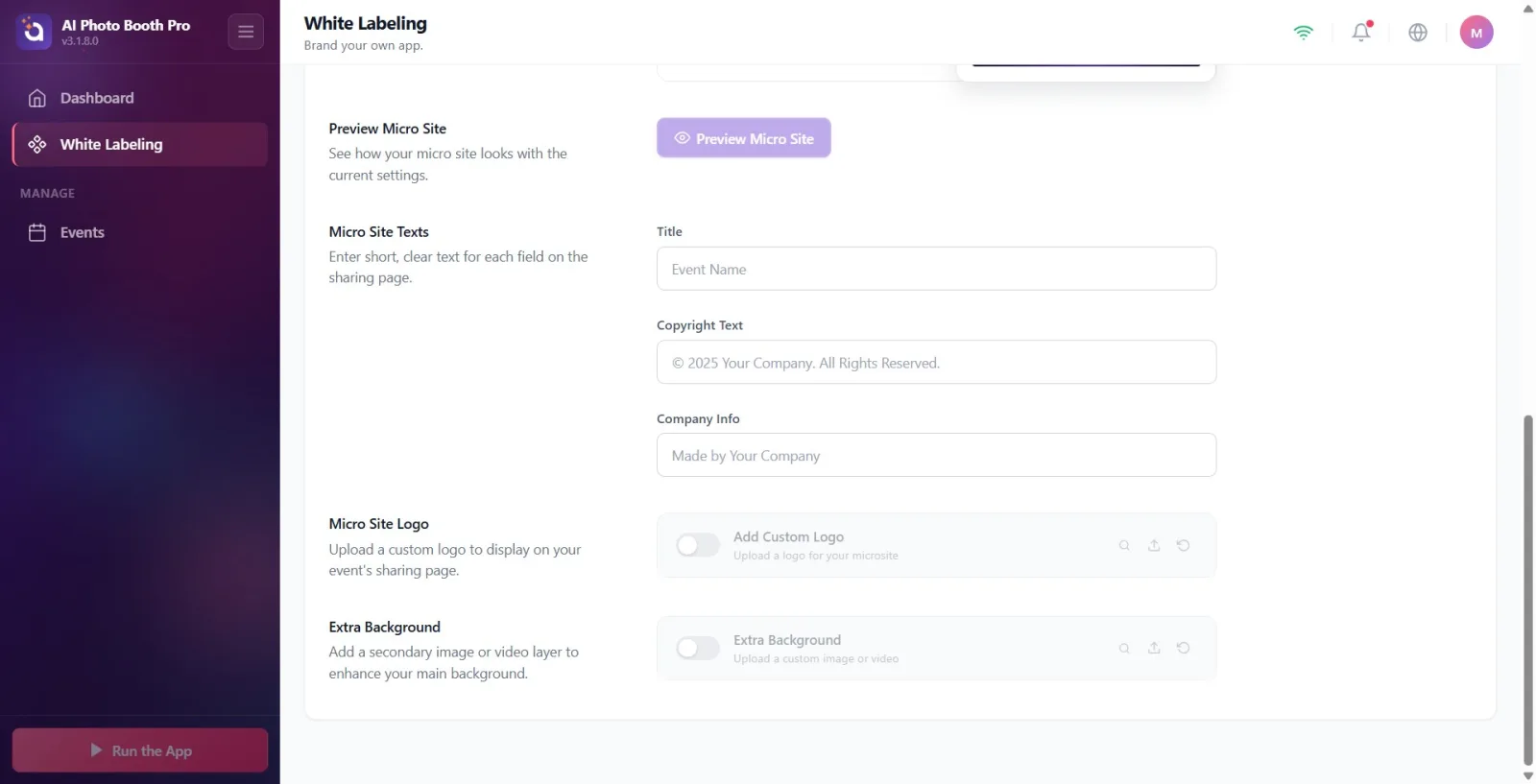The image size is (1536, 784).
Task: Click the White Labeling page heading
Action: pos(366,23)
